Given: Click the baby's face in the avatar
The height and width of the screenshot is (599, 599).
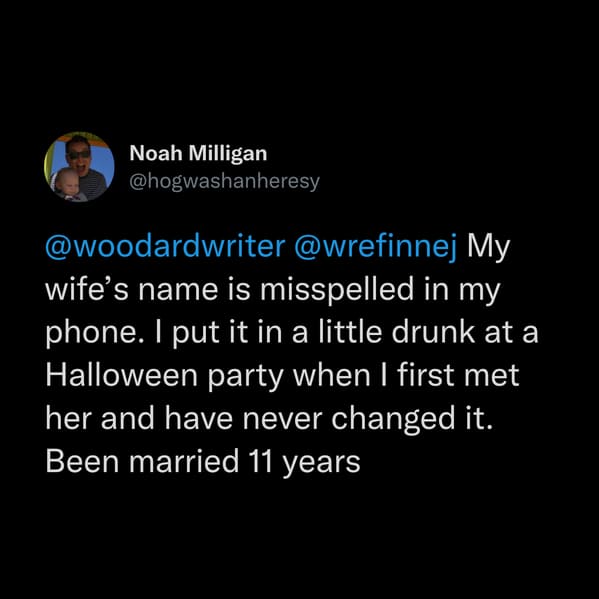Looking at the screenshot, I should (68, 184).
